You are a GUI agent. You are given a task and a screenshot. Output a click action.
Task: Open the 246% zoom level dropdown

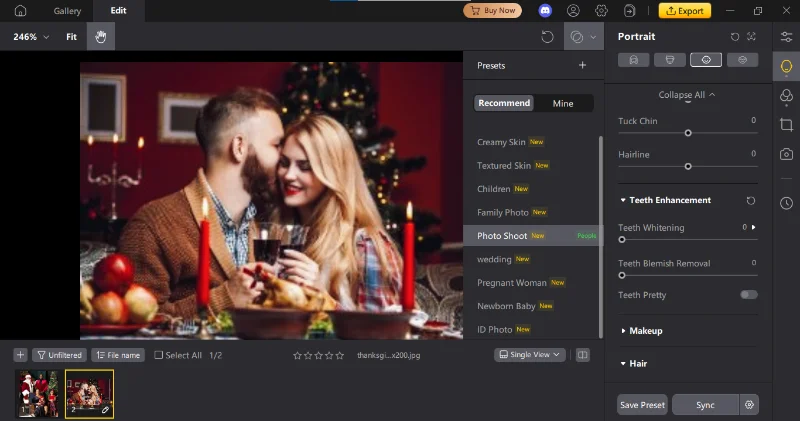point(31,37)
